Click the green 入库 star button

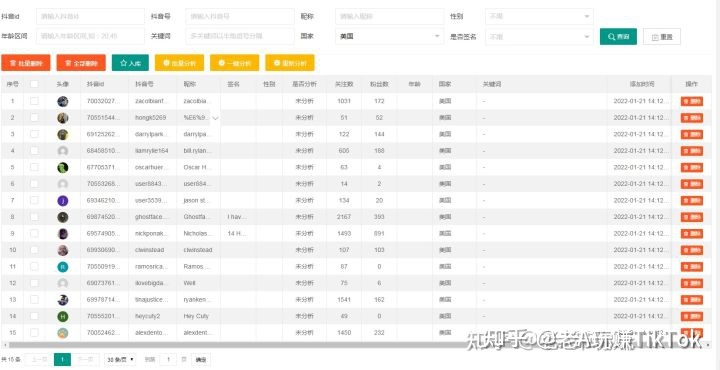point(130,63)
